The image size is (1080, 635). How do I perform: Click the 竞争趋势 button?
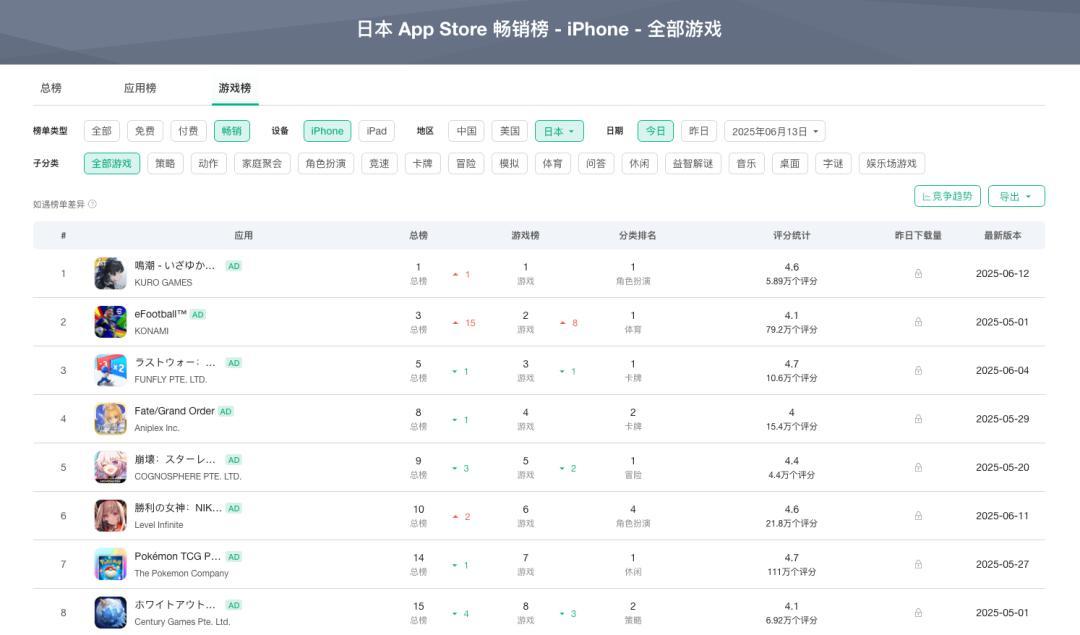point(947,196)
